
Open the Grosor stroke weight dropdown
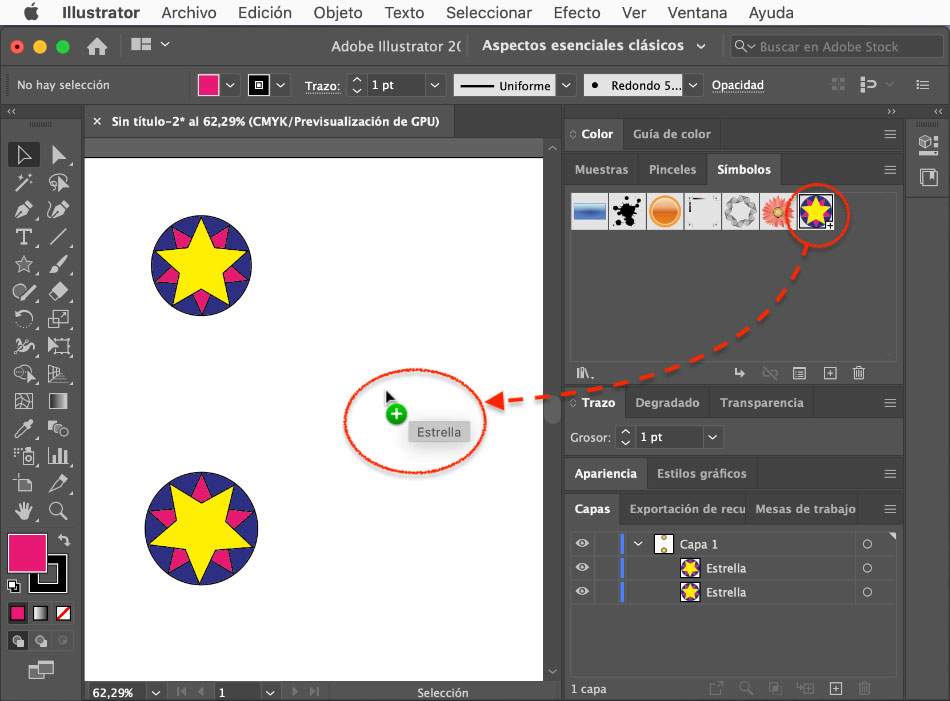coord(712,437)
